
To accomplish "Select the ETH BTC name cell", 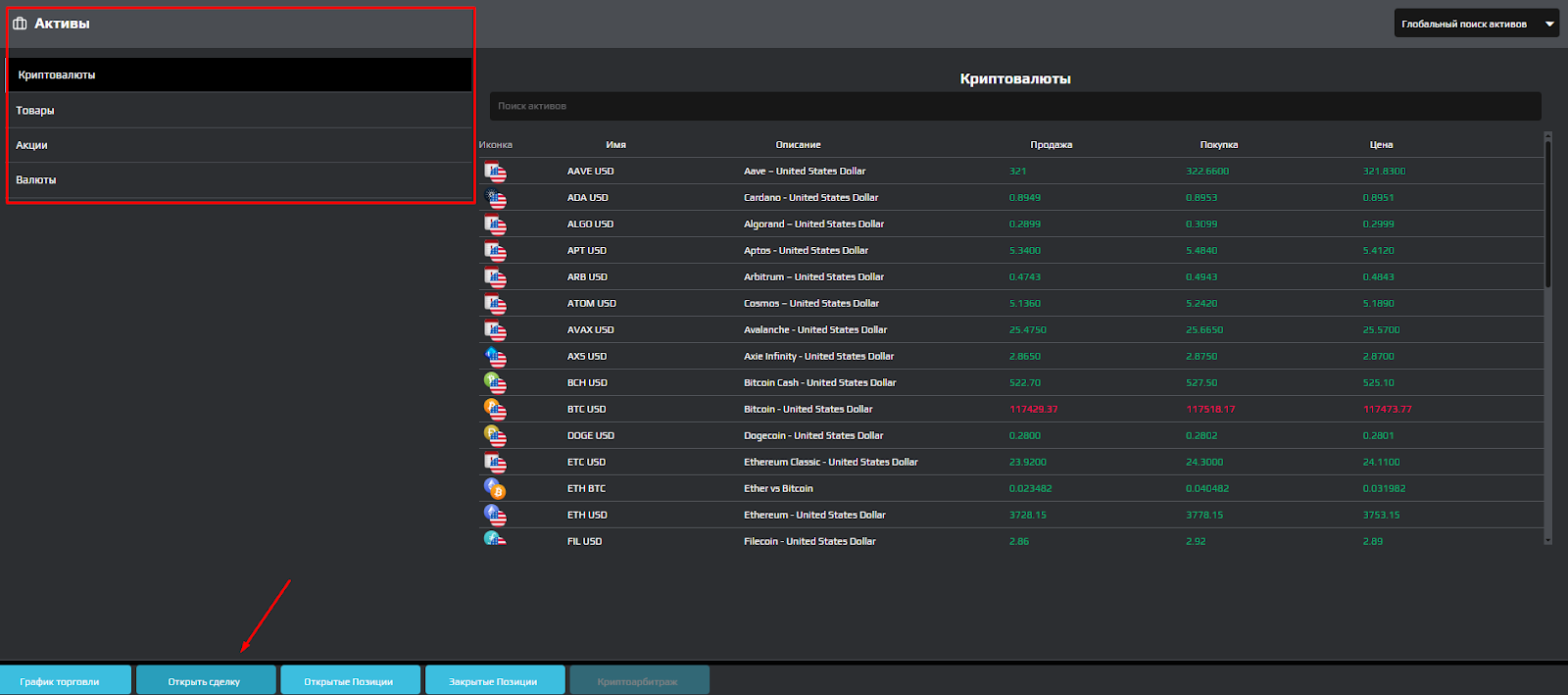I will (x=586, y=489).
